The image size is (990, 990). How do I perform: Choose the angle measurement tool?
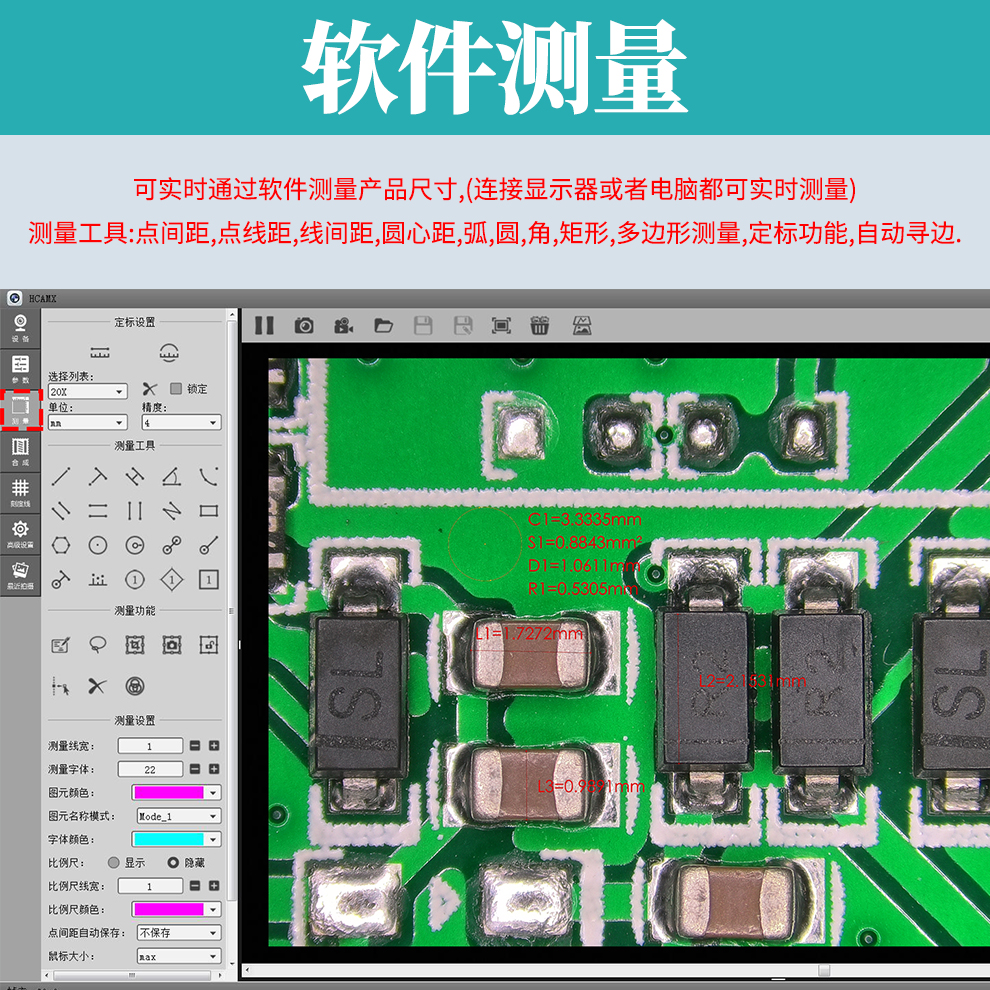coord(171,477)
